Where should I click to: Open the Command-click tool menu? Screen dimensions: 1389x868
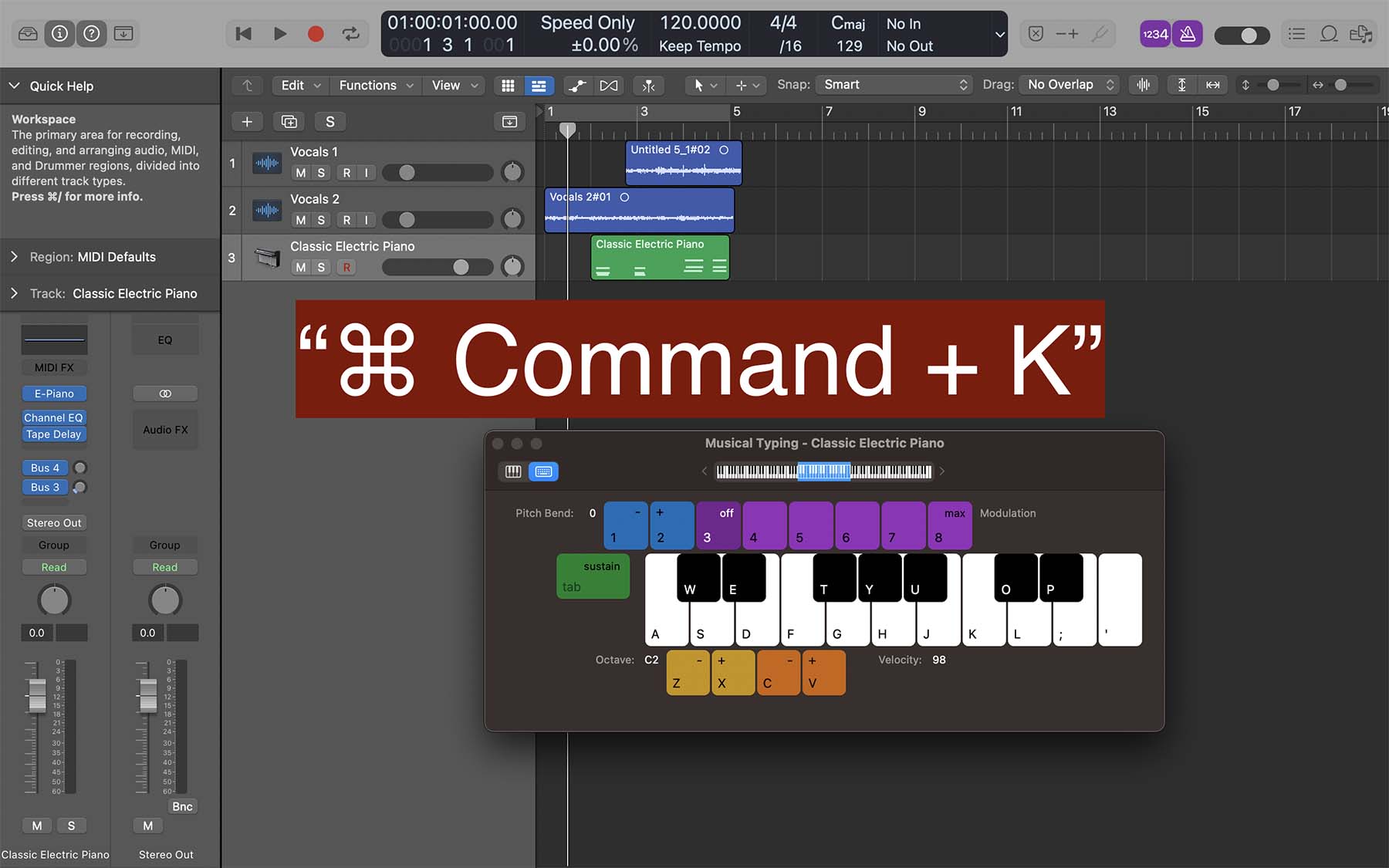(747, 86)
